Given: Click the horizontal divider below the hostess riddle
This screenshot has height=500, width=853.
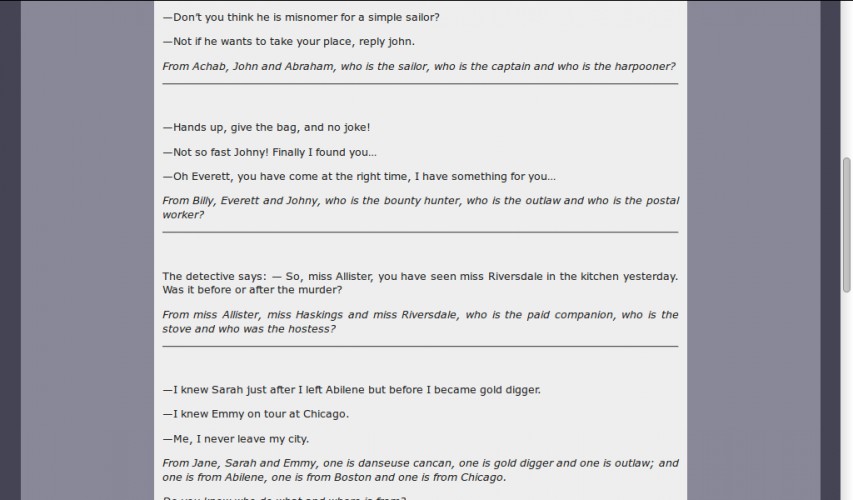Looking at the screenshot, I should click(420, 346).
